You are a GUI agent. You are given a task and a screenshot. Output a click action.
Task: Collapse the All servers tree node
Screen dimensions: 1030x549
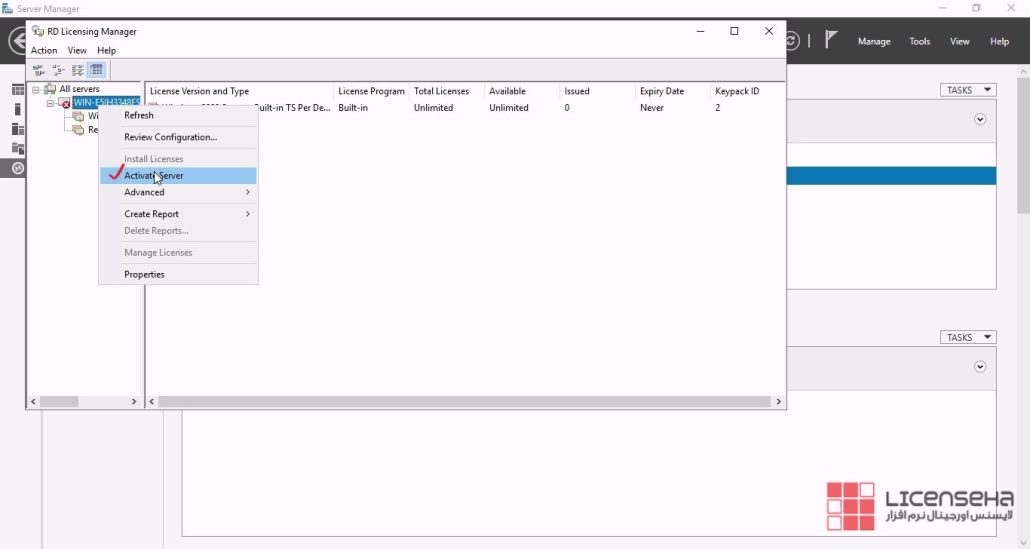36,90
